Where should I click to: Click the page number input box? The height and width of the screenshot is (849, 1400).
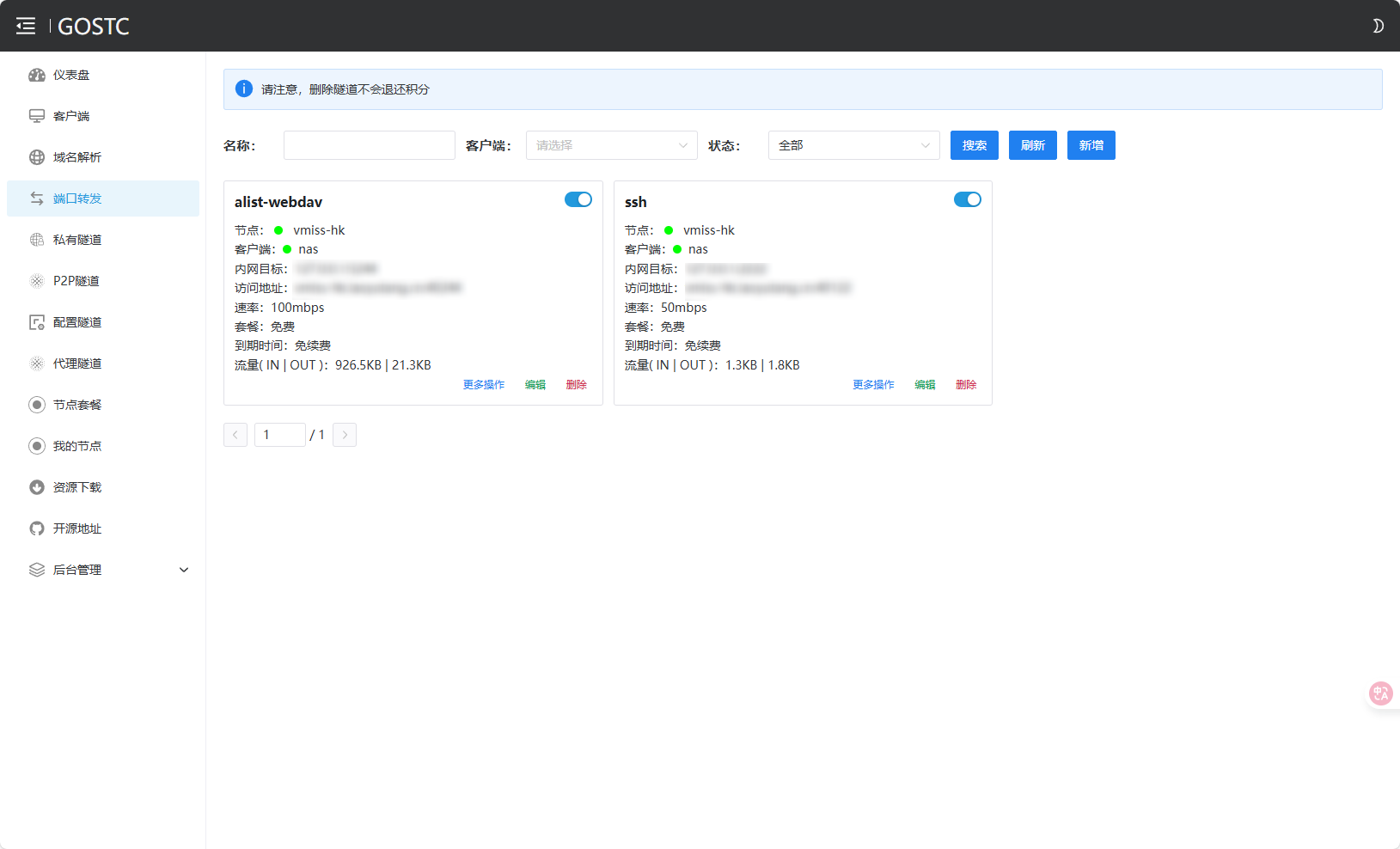(280, 435)
